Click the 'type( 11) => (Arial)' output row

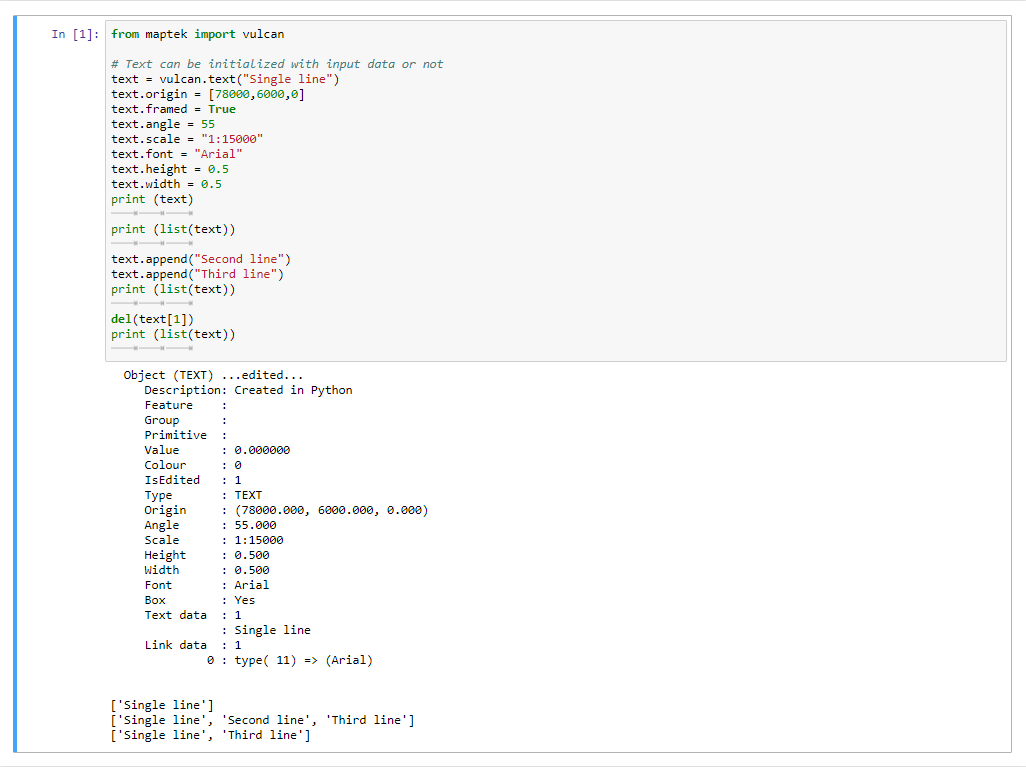click(290, 661)
